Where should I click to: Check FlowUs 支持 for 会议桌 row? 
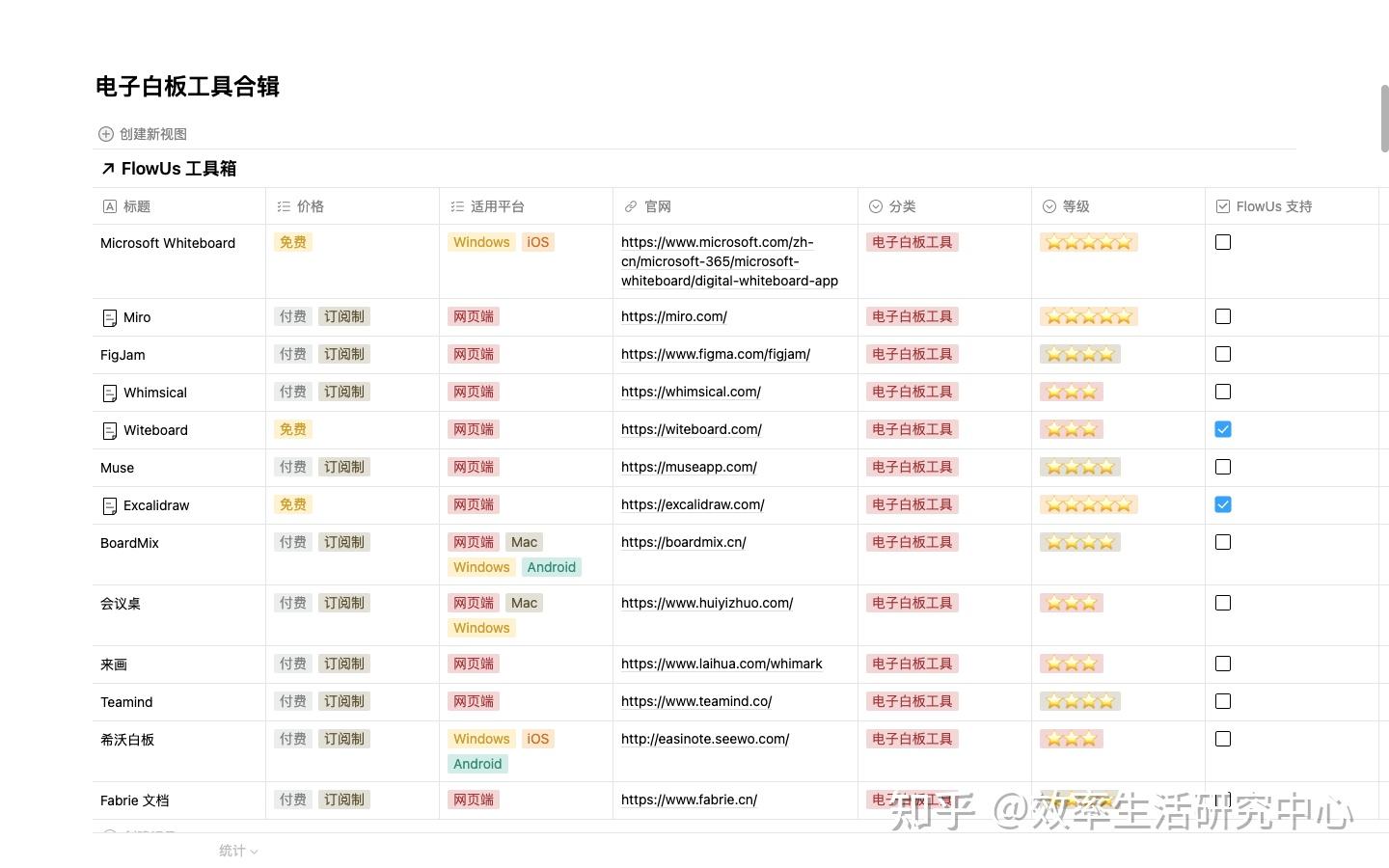pyautogui.click(x=1223, y=603)
